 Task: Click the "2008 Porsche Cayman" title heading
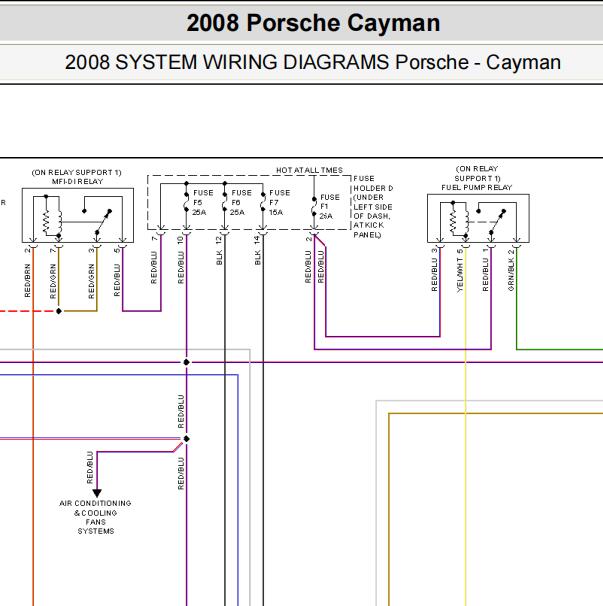(x=313, y=23)
